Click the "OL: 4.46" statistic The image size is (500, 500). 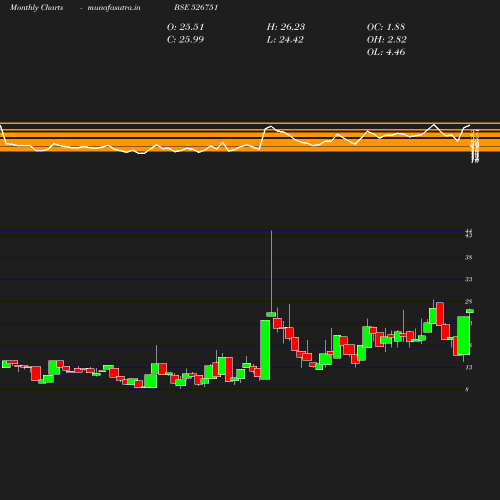pos(386,52)
